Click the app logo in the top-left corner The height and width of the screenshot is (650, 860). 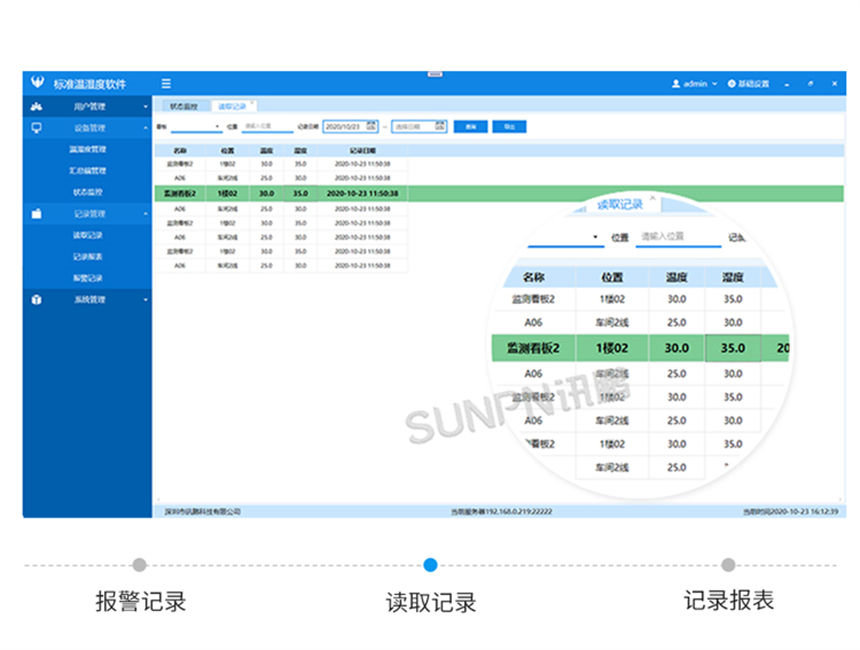pyautogui.click(x=37, y=84)
